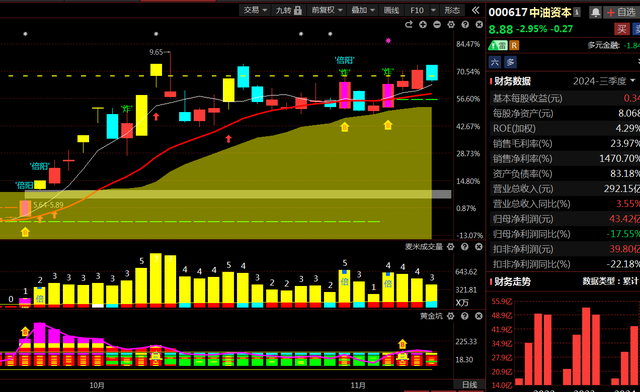Close the main chart indicator with X icon

[x=479, y=25]
